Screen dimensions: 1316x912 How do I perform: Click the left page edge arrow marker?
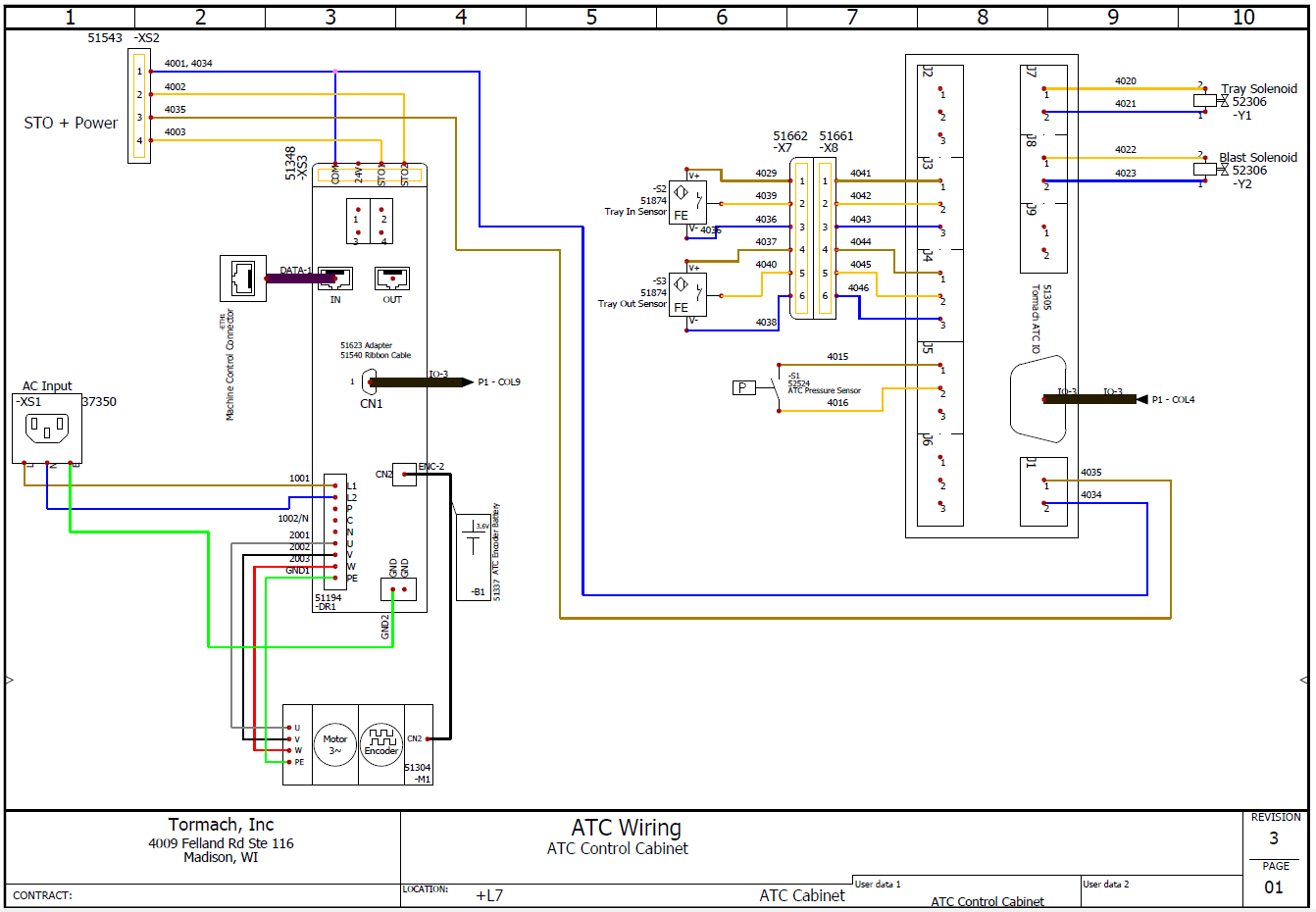pos(10,680)
